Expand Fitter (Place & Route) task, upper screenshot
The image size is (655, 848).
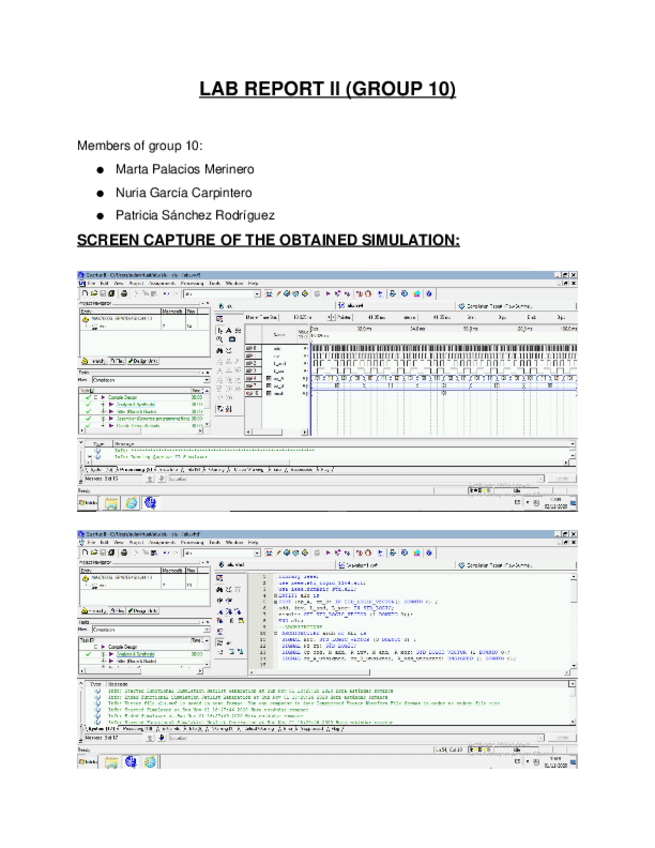(103, 412)
